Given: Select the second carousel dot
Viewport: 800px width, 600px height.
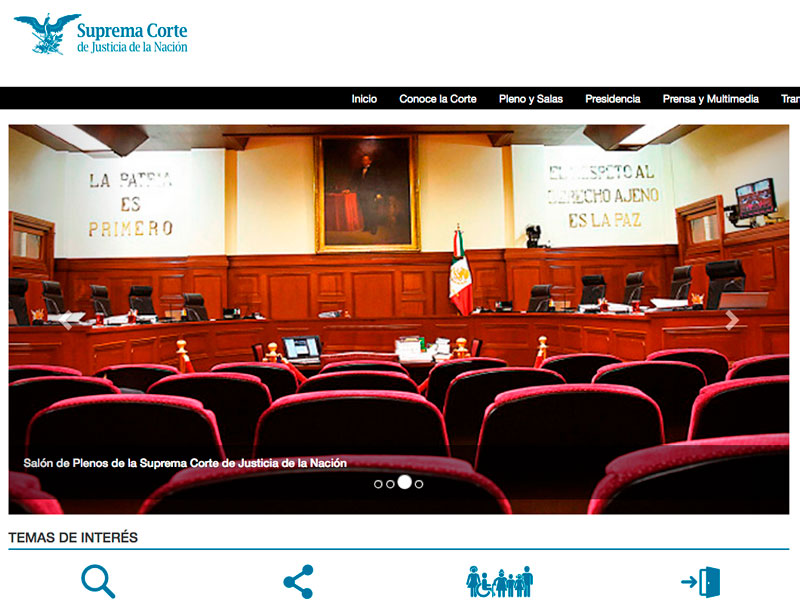Looking at the screenshot, I should click(x=390, y=484).
